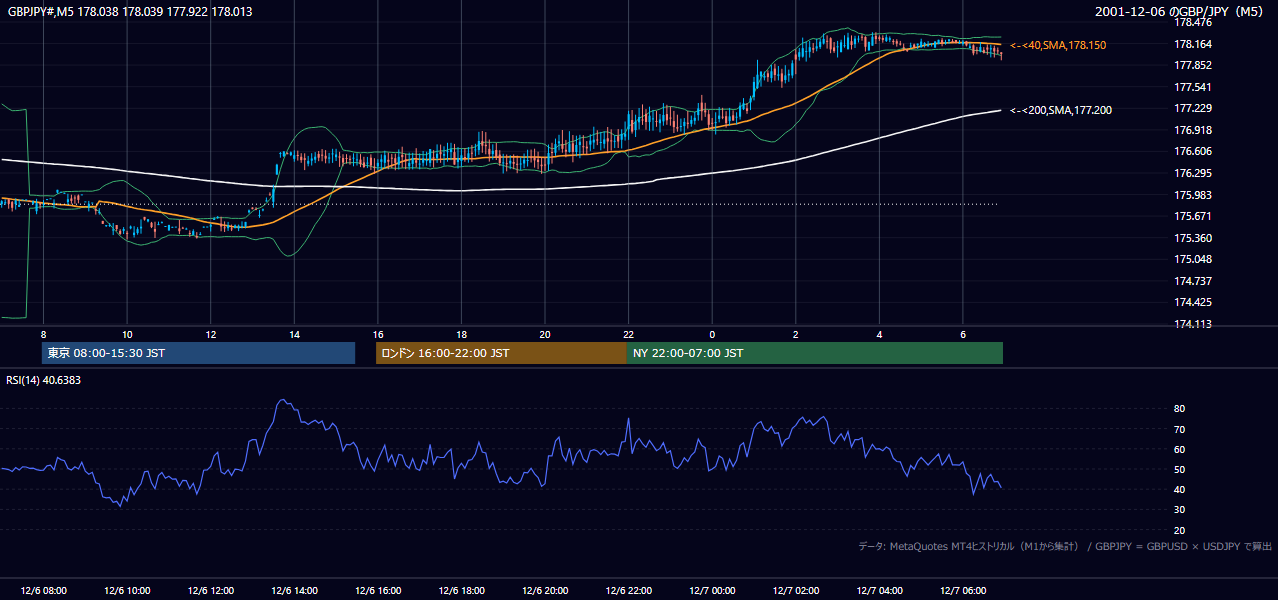Click the hour 14 tick on price chart
The height and width of the screenshot is (600, 1278).
294,334
